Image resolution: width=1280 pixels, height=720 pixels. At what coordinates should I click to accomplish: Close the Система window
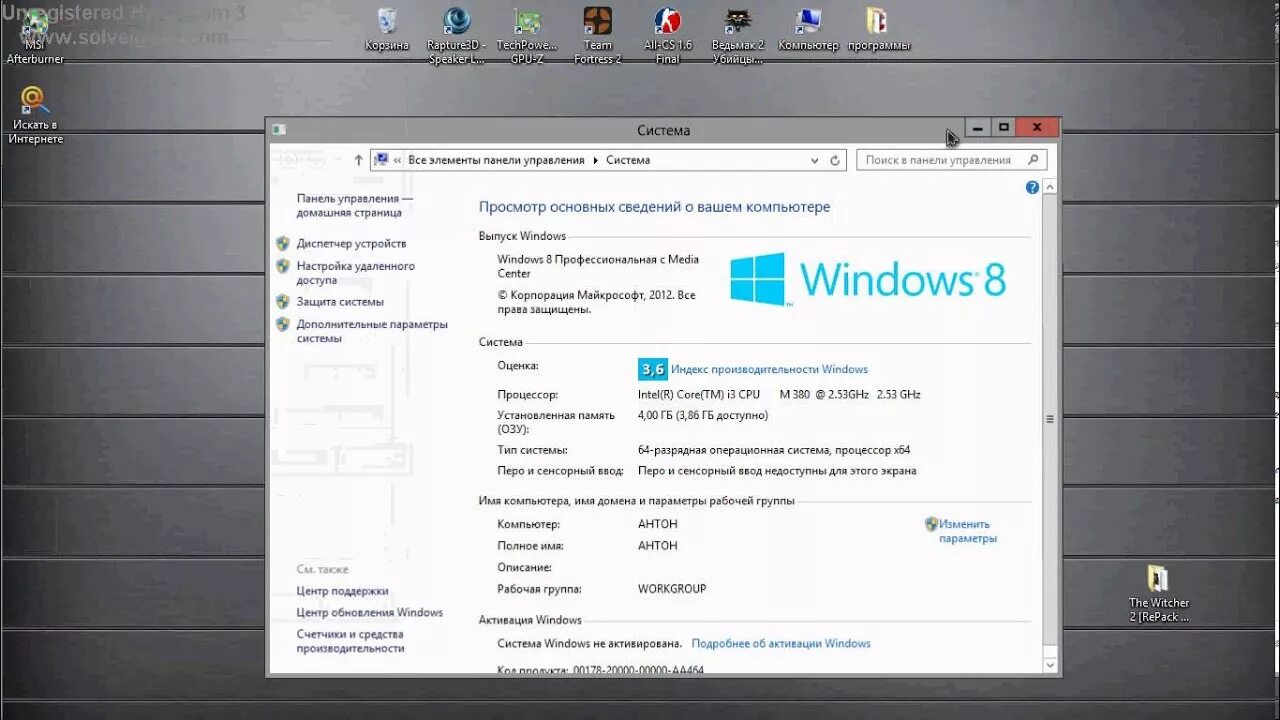[1037, 127]
